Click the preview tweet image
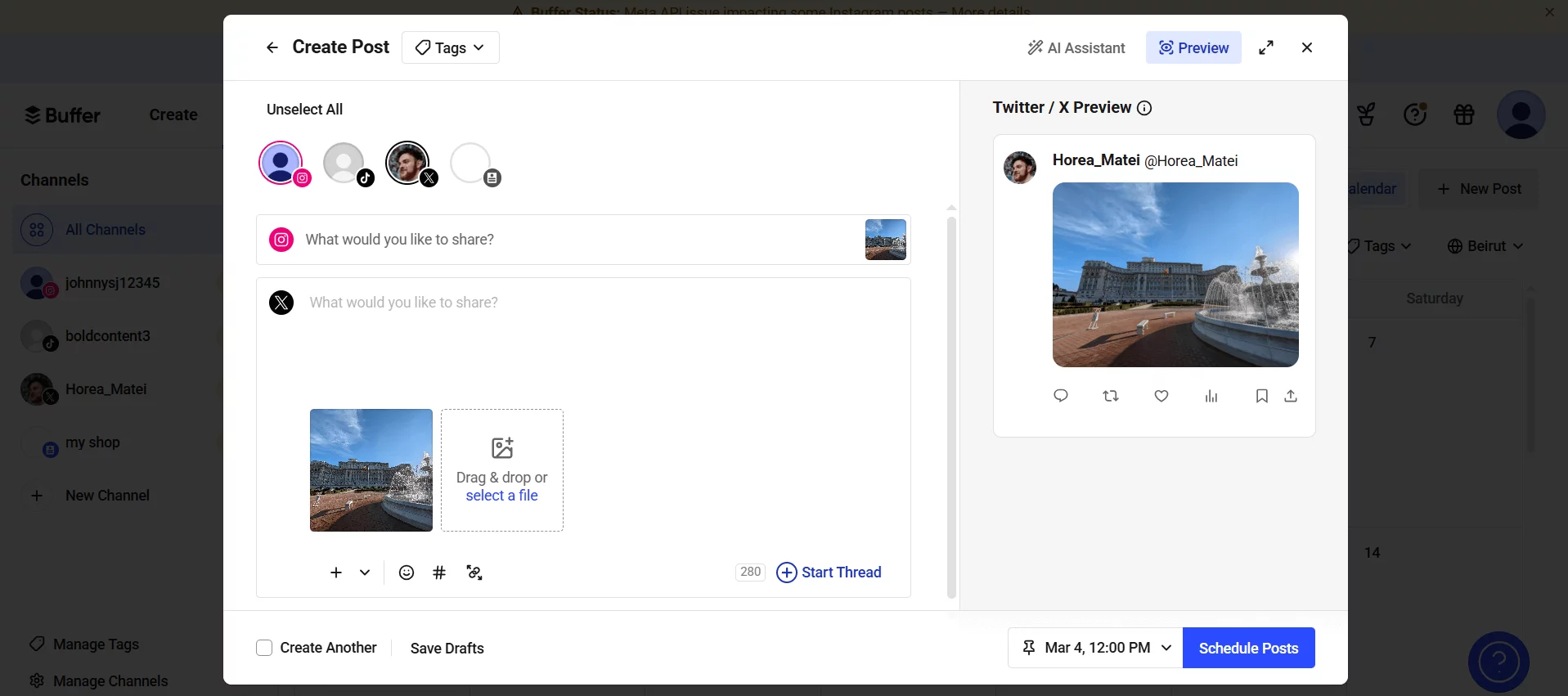The height and width of the screenshot is (696, 1568). 1175,275
